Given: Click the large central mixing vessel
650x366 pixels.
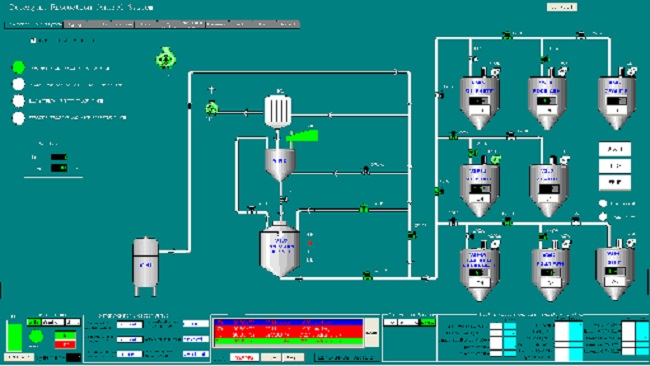Looking at the screenshot, I should [x=280, y=249].
